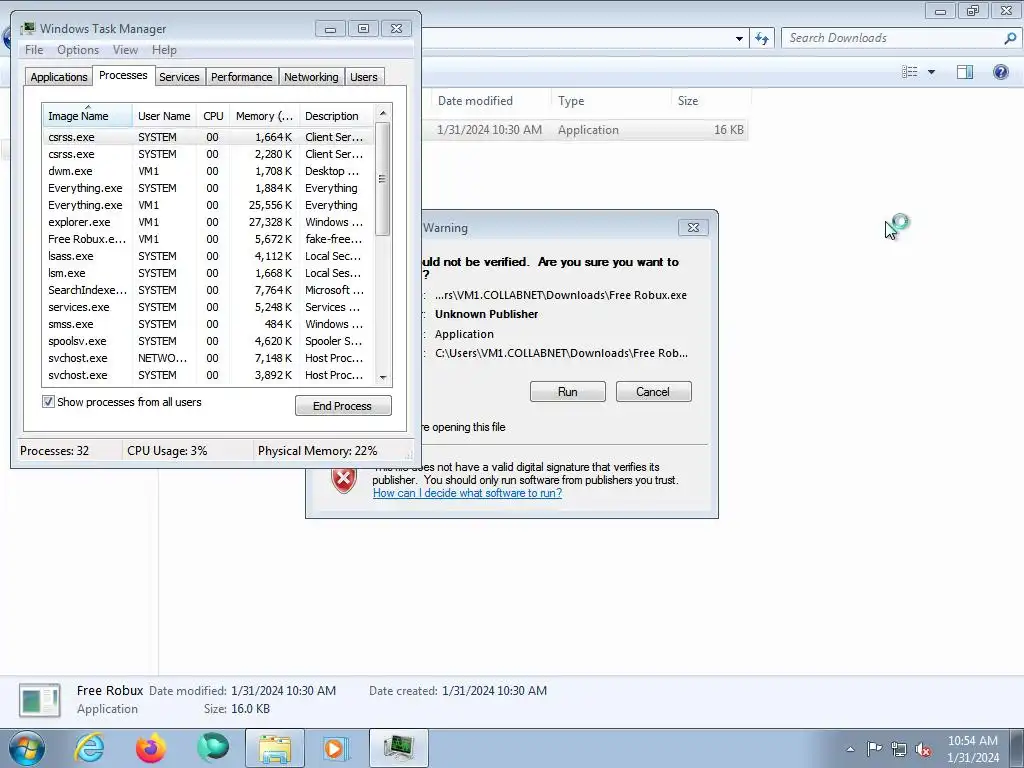Select SearchIndexer process row
The height and width of the screenshot is (768, 1024).
[208, 290]
